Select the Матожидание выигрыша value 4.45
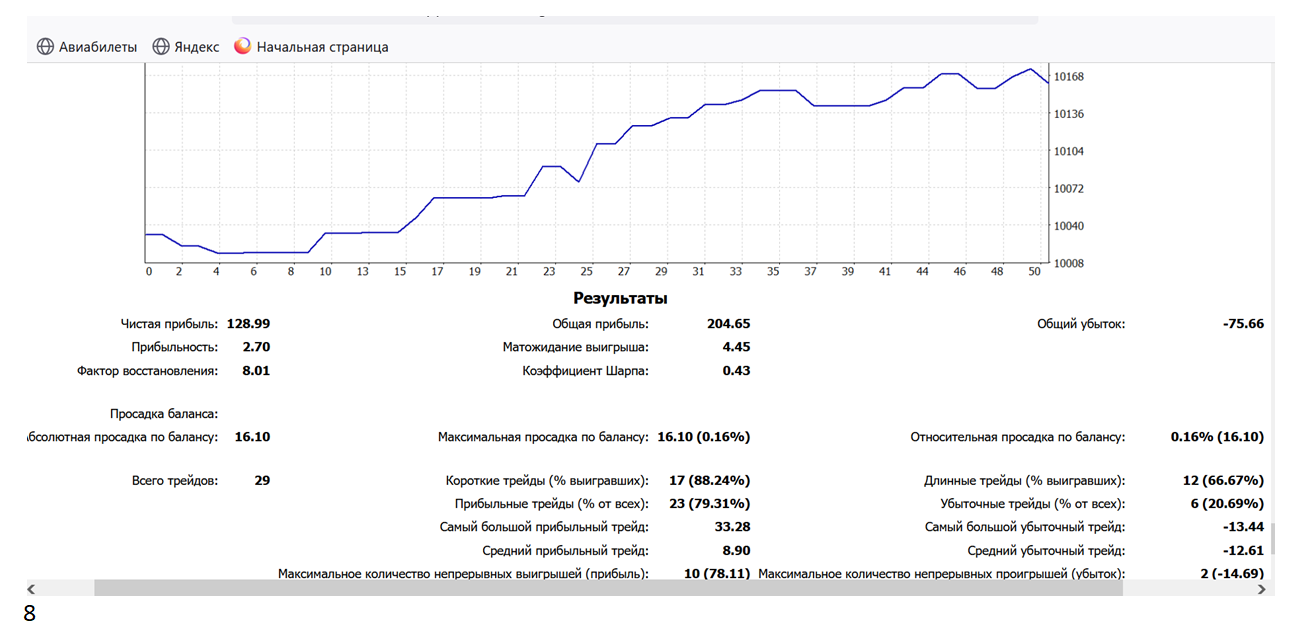The width and height of the screenshot is (1306, 633). 736,347
